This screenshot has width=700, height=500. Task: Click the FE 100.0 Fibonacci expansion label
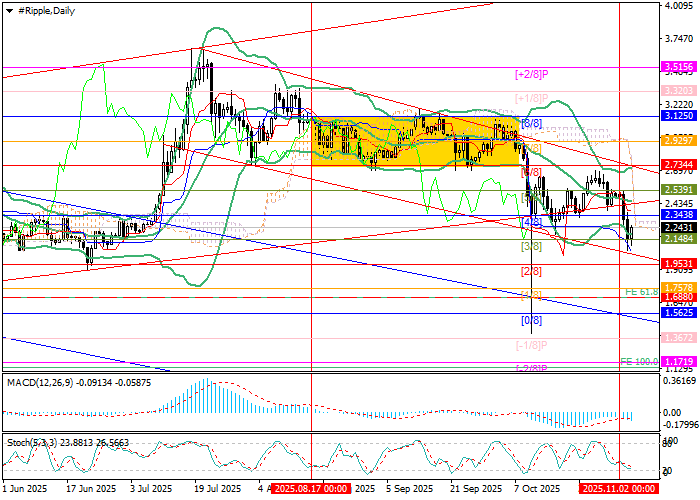[x=639, y=361]
